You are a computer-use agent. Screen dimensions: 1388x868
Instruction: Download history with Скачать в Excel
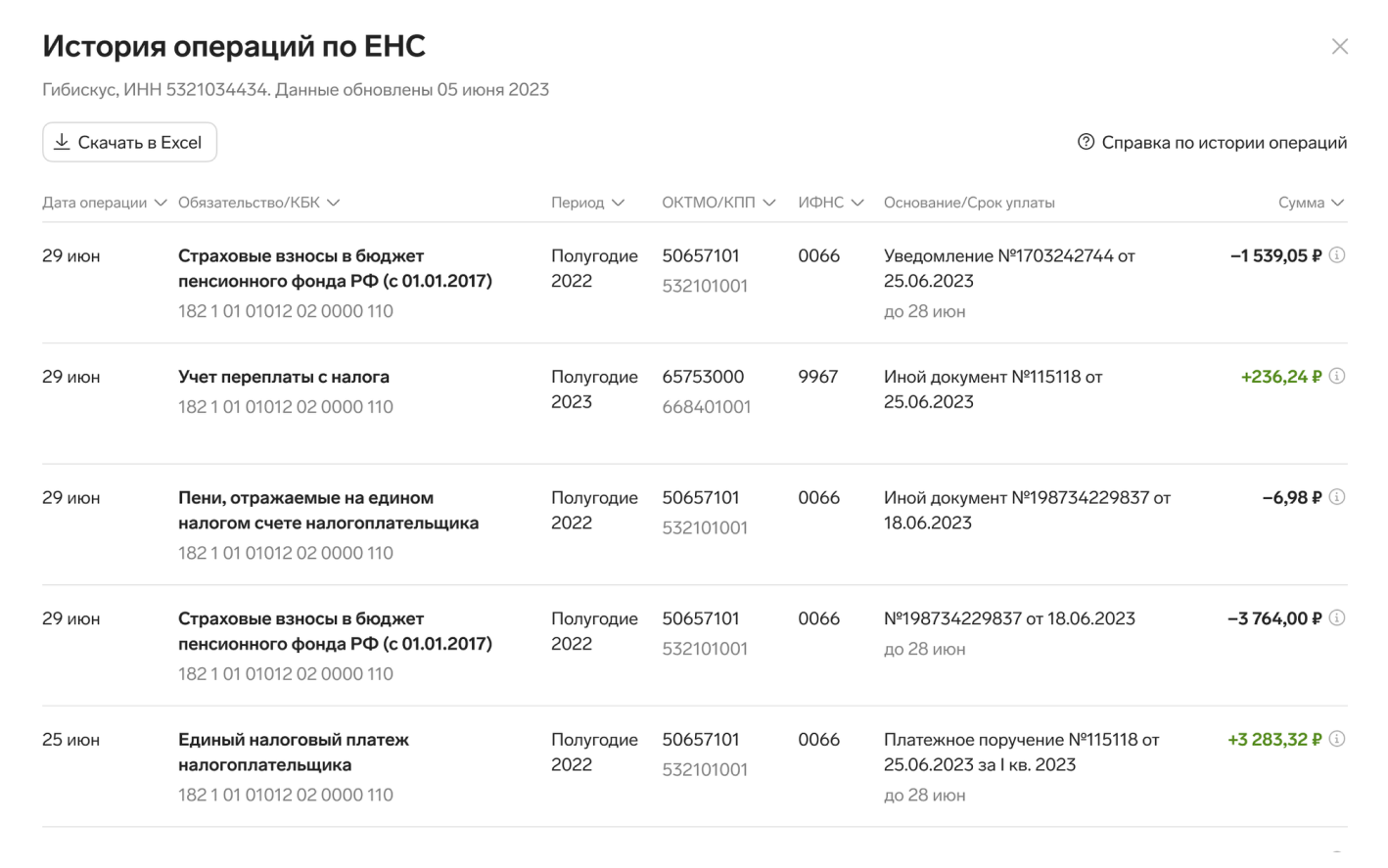point(129,142)
